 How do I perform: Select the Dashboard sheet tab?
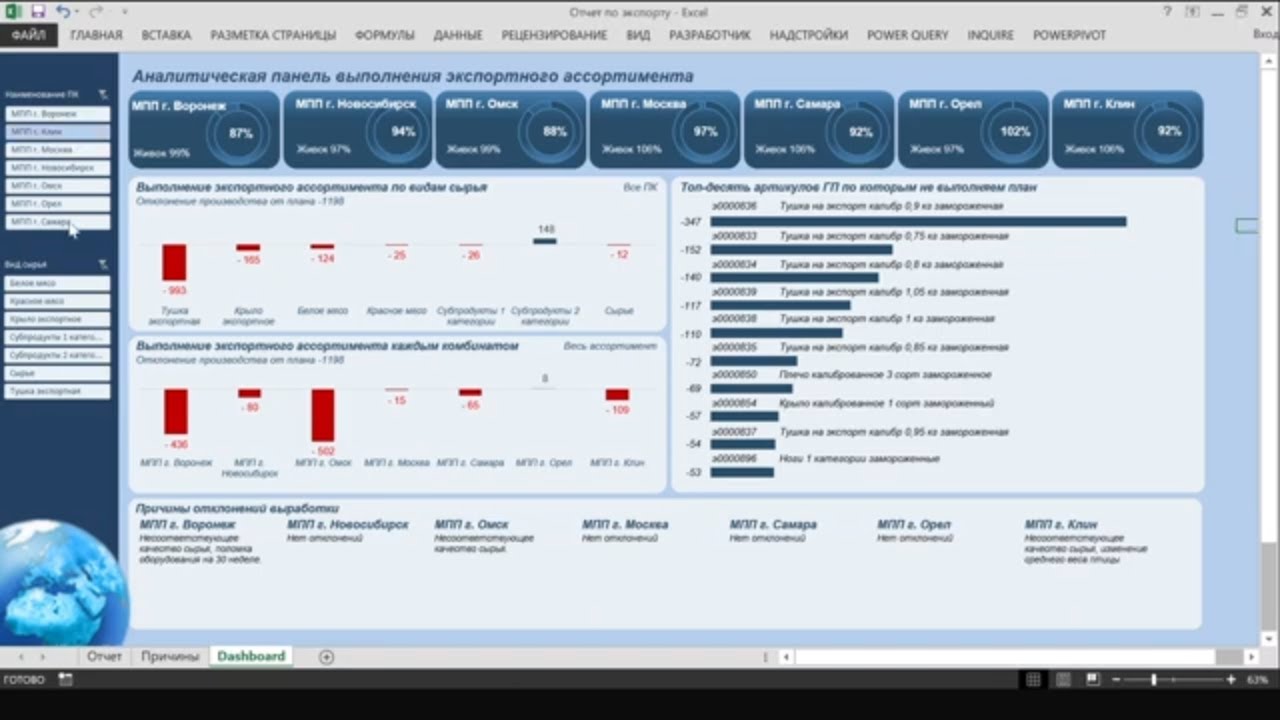pos(251,657)
